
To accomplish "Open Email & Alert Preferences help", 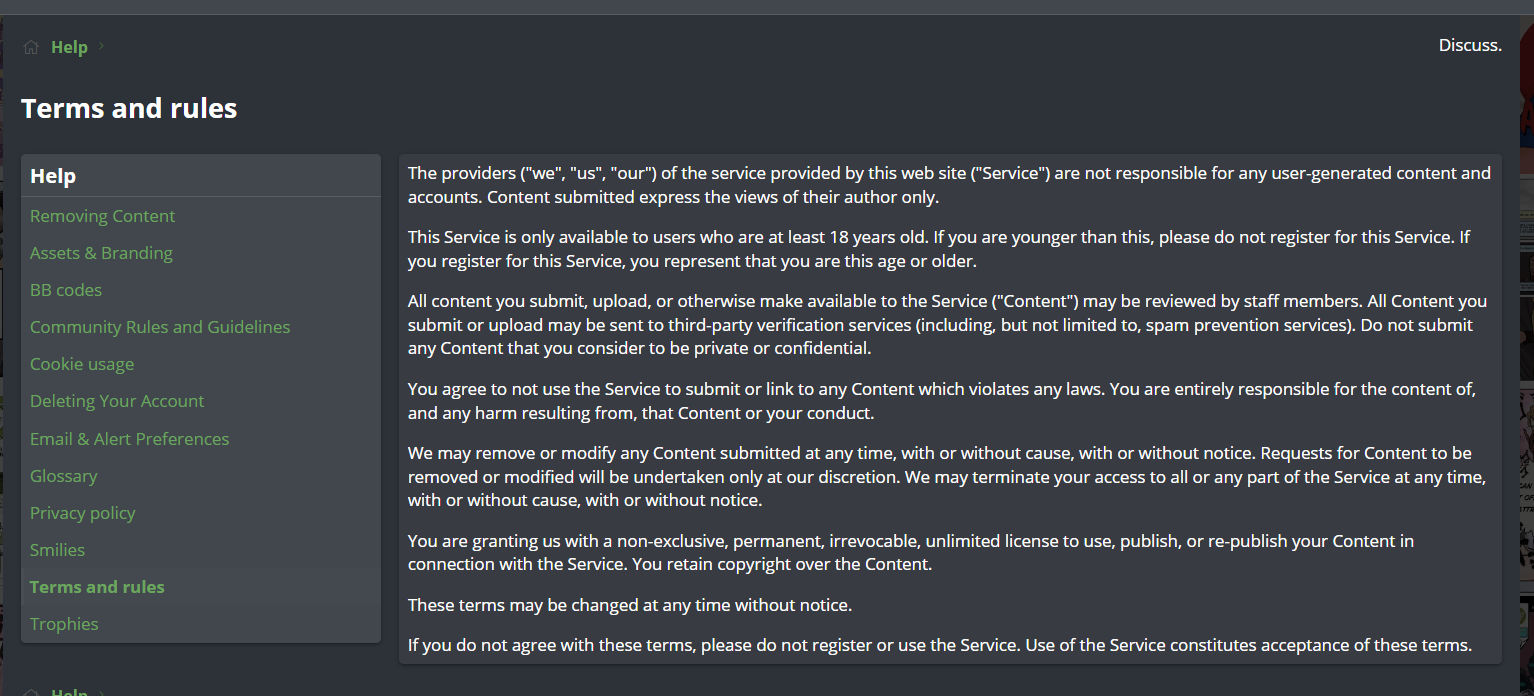I will 129,439.
